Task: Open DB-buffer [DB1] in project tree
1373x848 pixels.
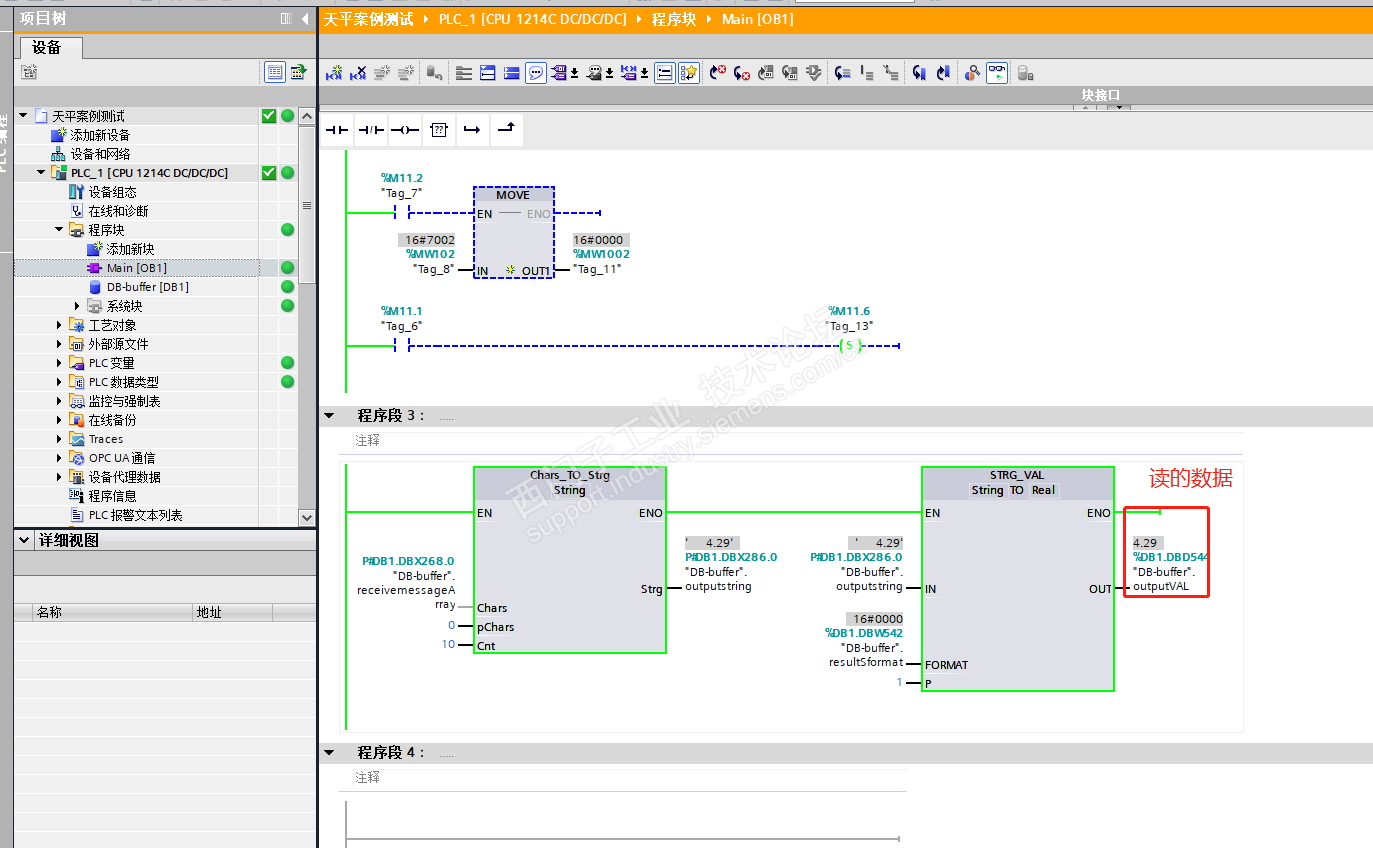Action: tap(147, 287)
